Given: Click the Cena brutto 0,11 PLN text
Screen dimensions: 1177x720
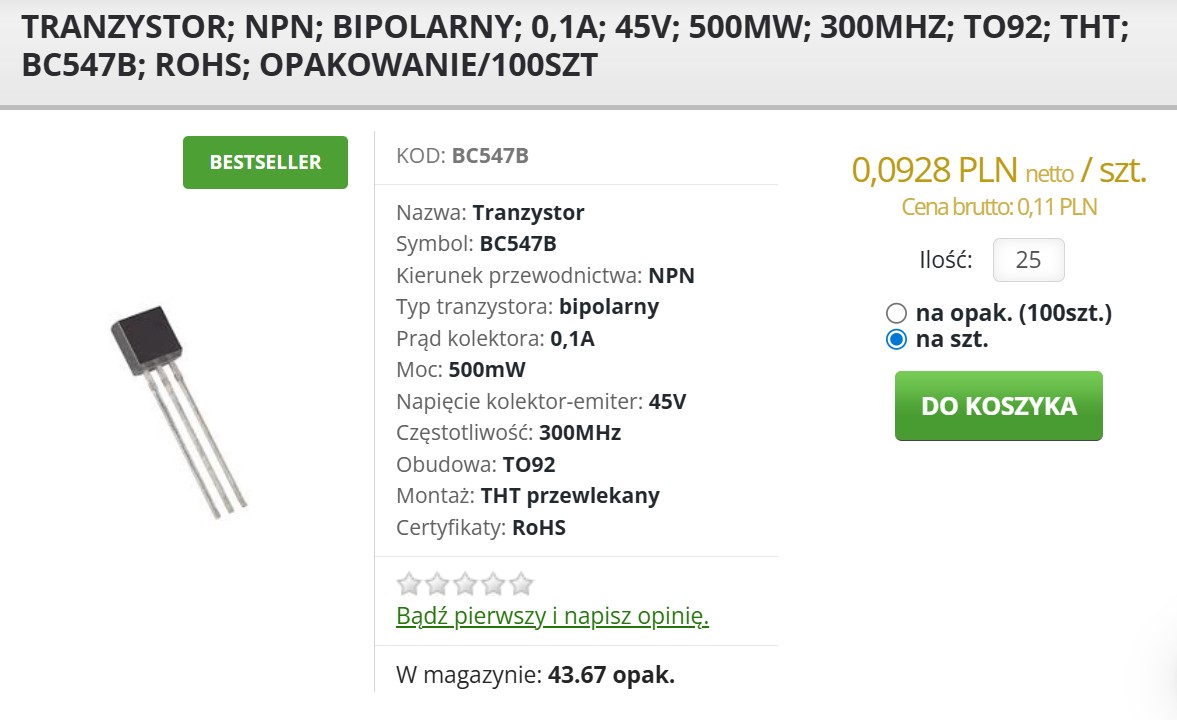Looking at the screenshot, I should 998,207.
